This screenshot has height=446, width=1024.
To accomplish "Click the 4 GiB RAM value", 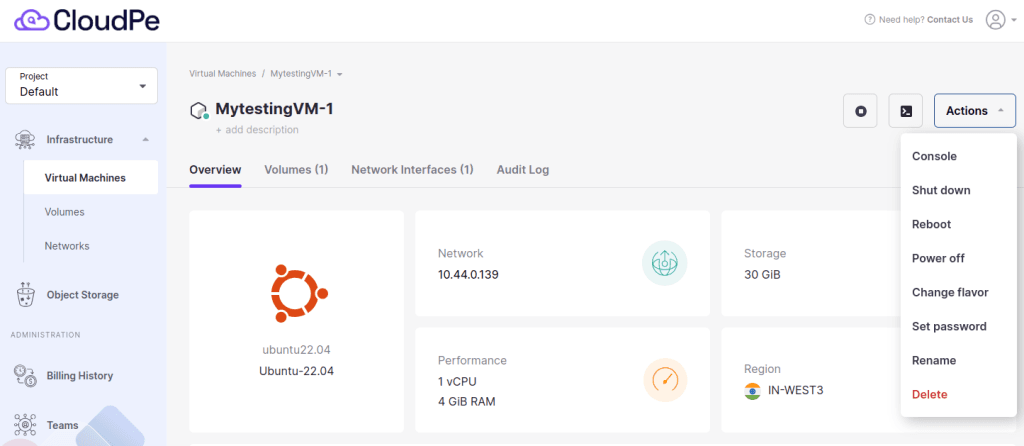I will pos(466,402).
